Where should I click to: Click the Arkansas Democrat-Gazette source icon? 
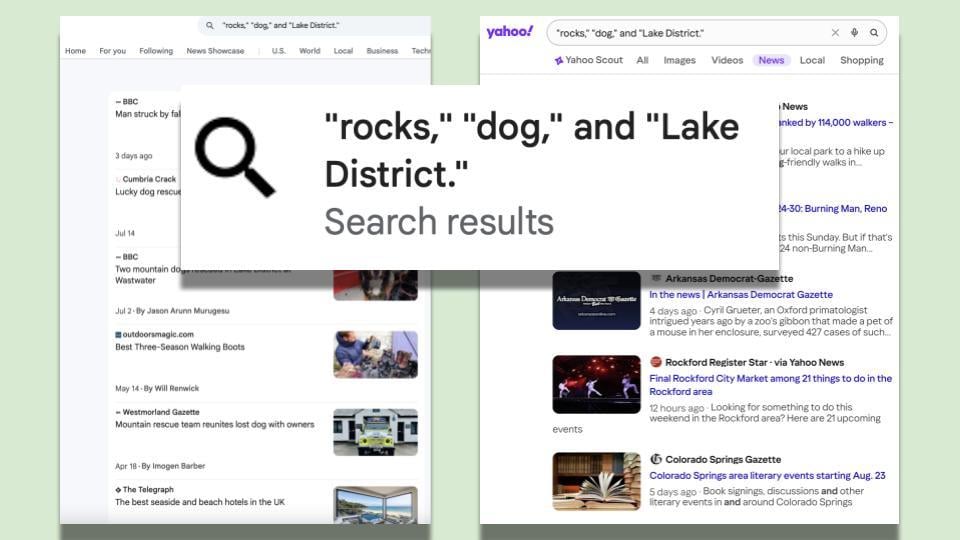point(655,278)
